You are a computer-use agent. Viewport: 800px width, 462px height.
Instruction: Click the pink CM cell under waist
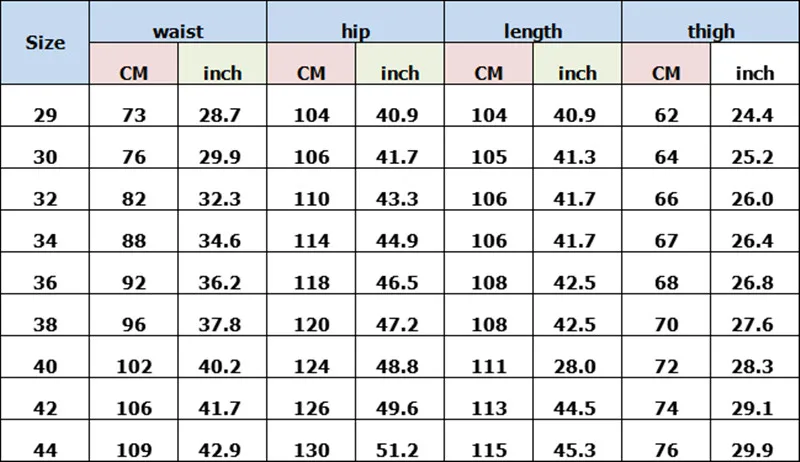[x=134, y=64]
